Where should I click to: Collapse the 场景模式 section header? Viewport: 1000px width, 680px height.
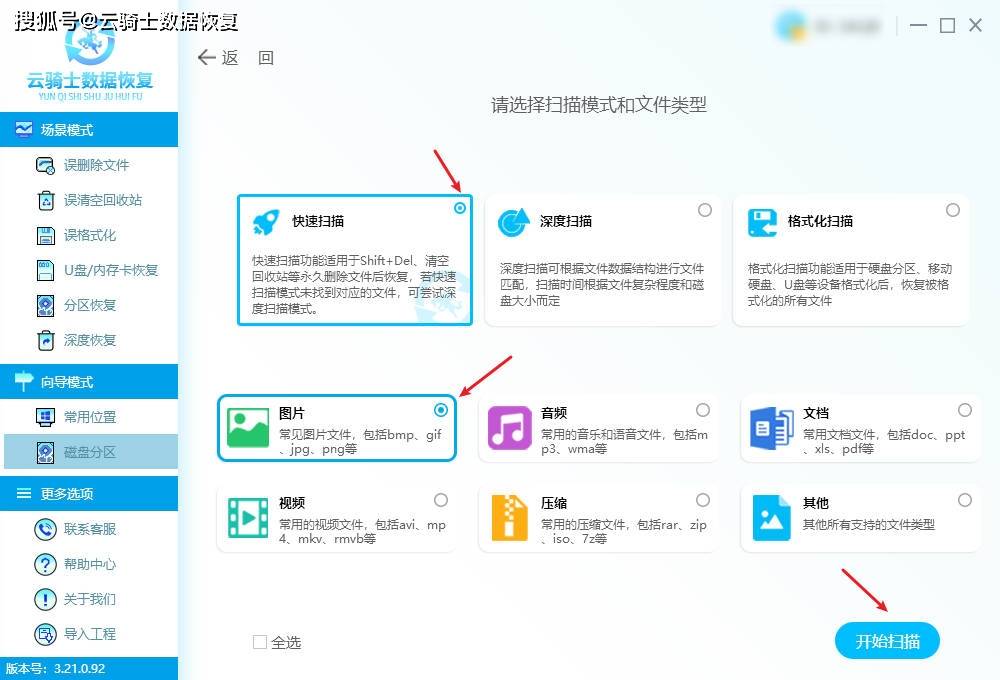point(89,130)
